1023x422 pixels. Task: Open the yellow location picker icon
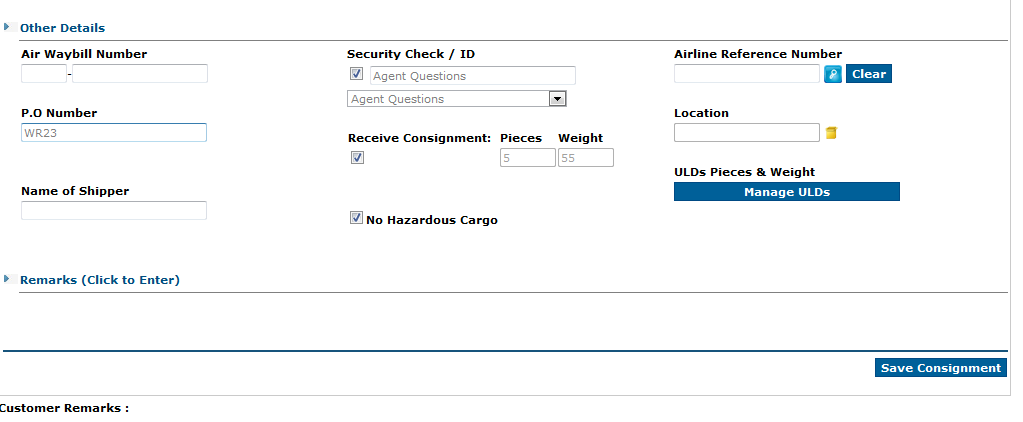tap(831, 133)
